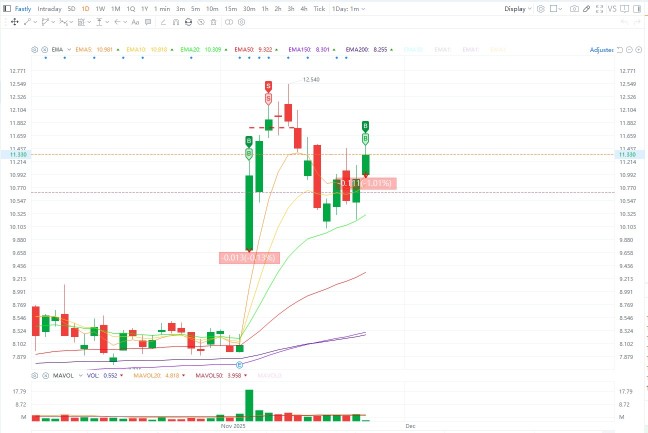Image resolution: width=648 pixels, height=433 pixels.
Task: Click the Adjusted price link
Action: point(601,50)
